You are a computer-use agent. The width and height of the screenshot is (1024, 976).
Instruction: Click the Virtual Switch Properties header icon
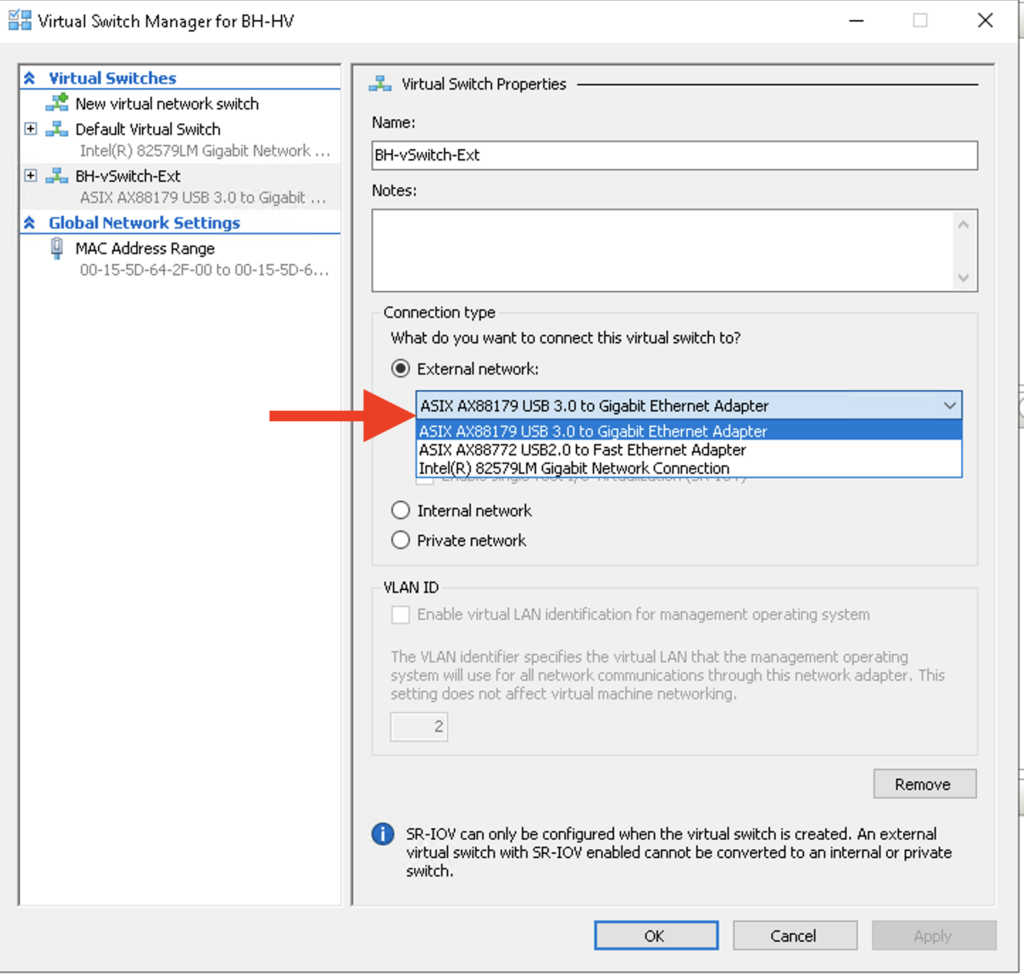(x=380, y=84)
